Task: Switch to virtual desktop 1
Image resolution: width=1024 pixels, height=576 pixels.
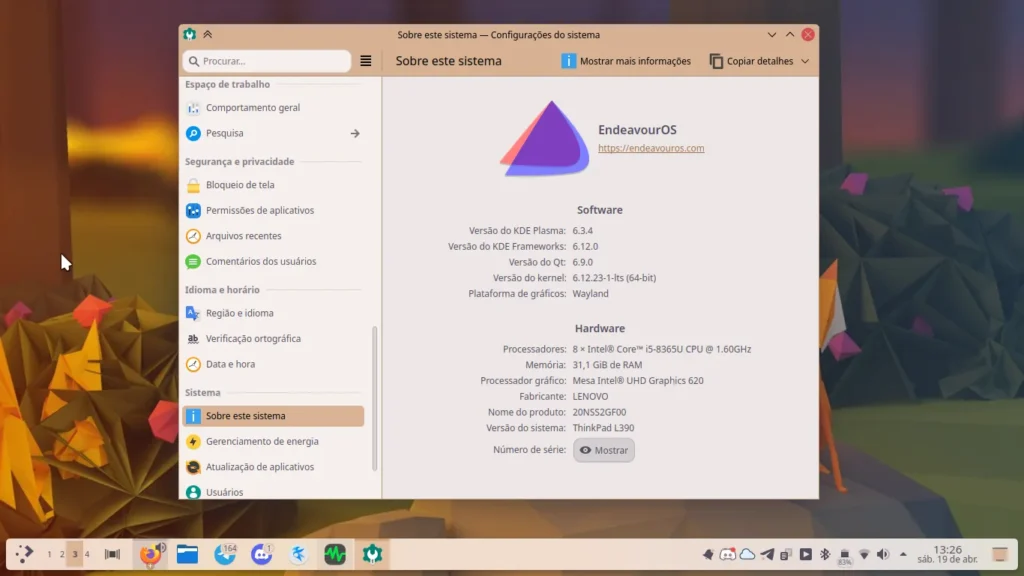Action: pos(49,554)
